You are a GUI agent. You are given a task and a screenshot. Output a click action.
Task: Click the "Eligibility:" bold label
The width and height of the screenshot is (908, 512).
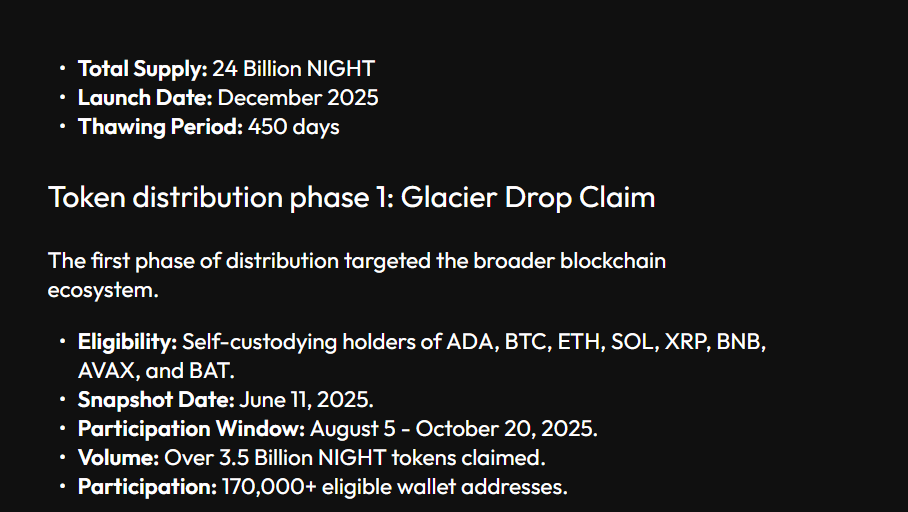pyautogui.click(x=127, y=342)
